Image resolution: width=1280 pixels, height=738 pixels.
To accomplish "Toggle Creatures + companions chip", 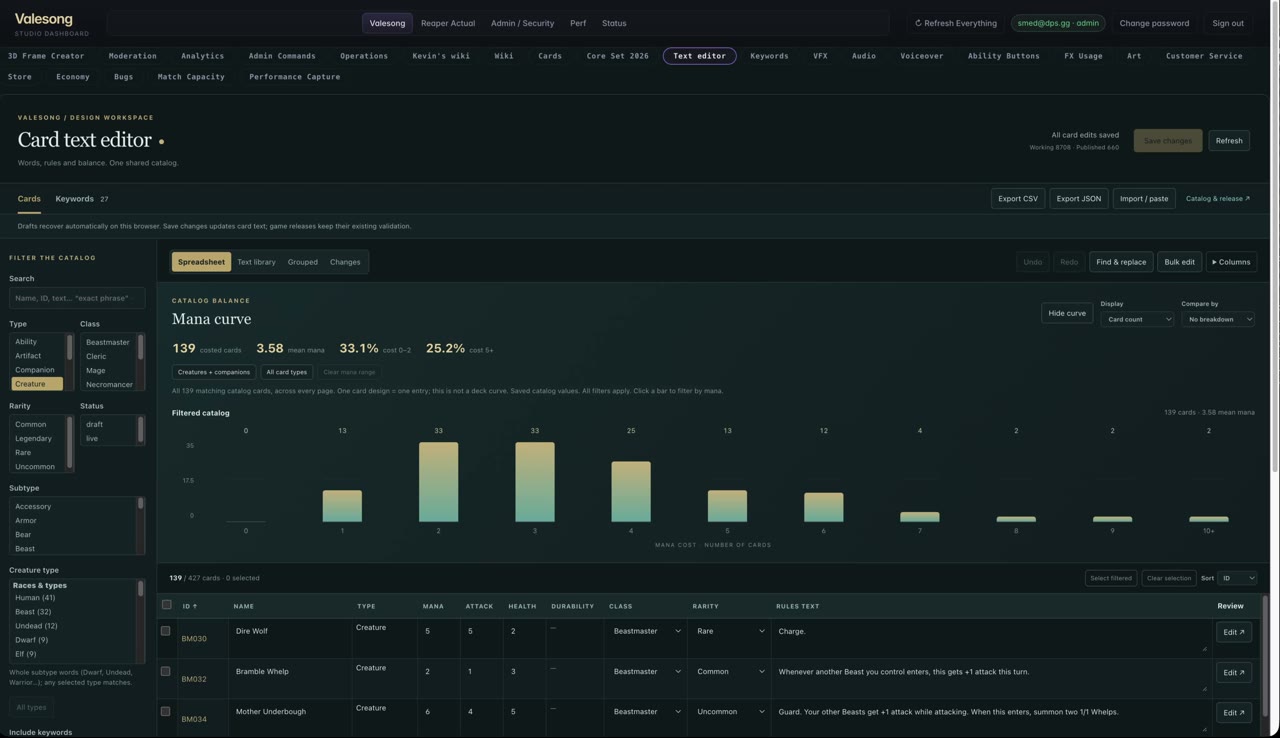I will click(x=214, y=372).
